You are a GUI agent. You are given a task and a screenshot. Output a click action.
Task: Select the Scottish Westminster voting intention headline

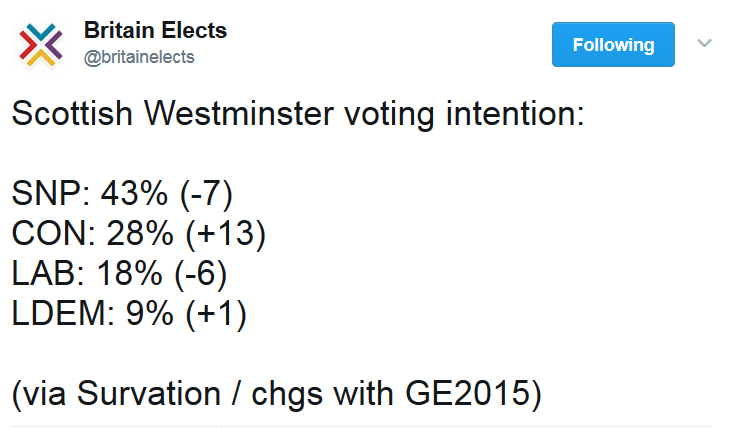(x=298, y=114)
